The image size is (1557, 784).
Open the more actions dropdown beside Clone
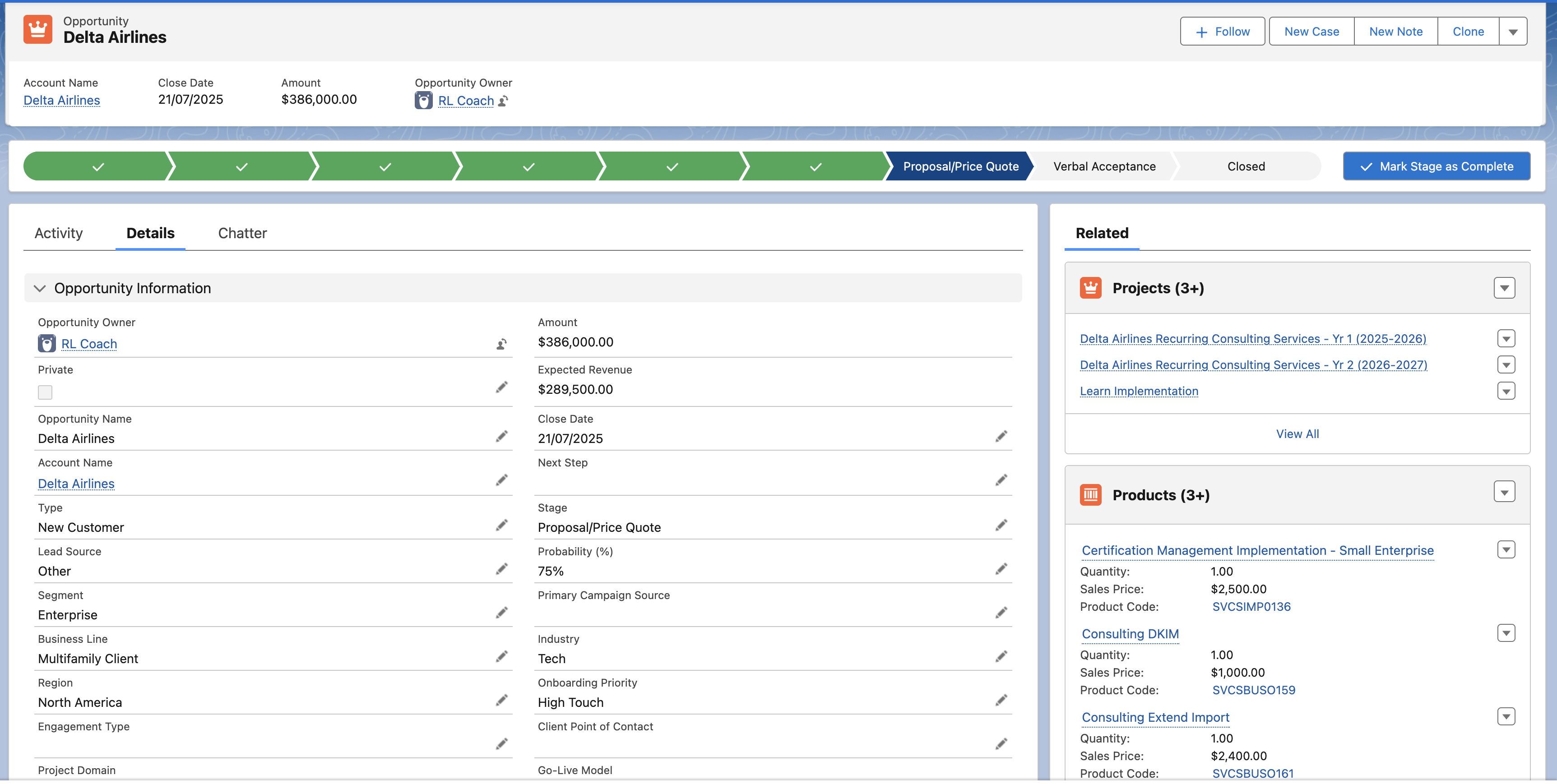pyautogui.click(x=1512, y=32)
